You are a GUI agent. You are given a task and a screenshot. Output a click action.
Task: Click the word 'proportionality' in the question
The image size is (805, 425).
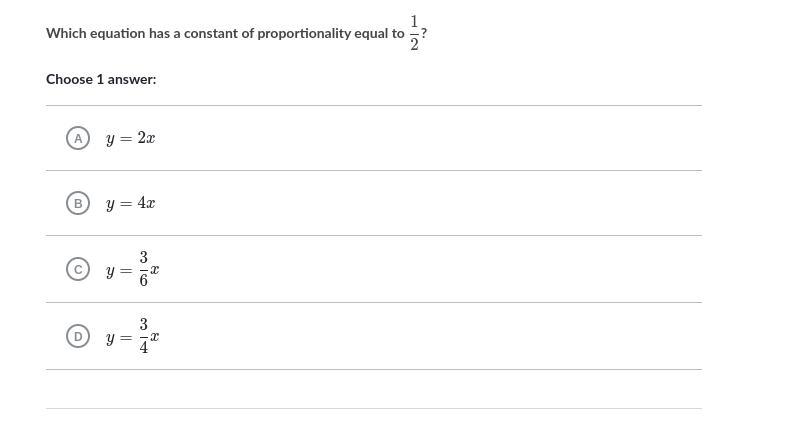pos(303,33)
